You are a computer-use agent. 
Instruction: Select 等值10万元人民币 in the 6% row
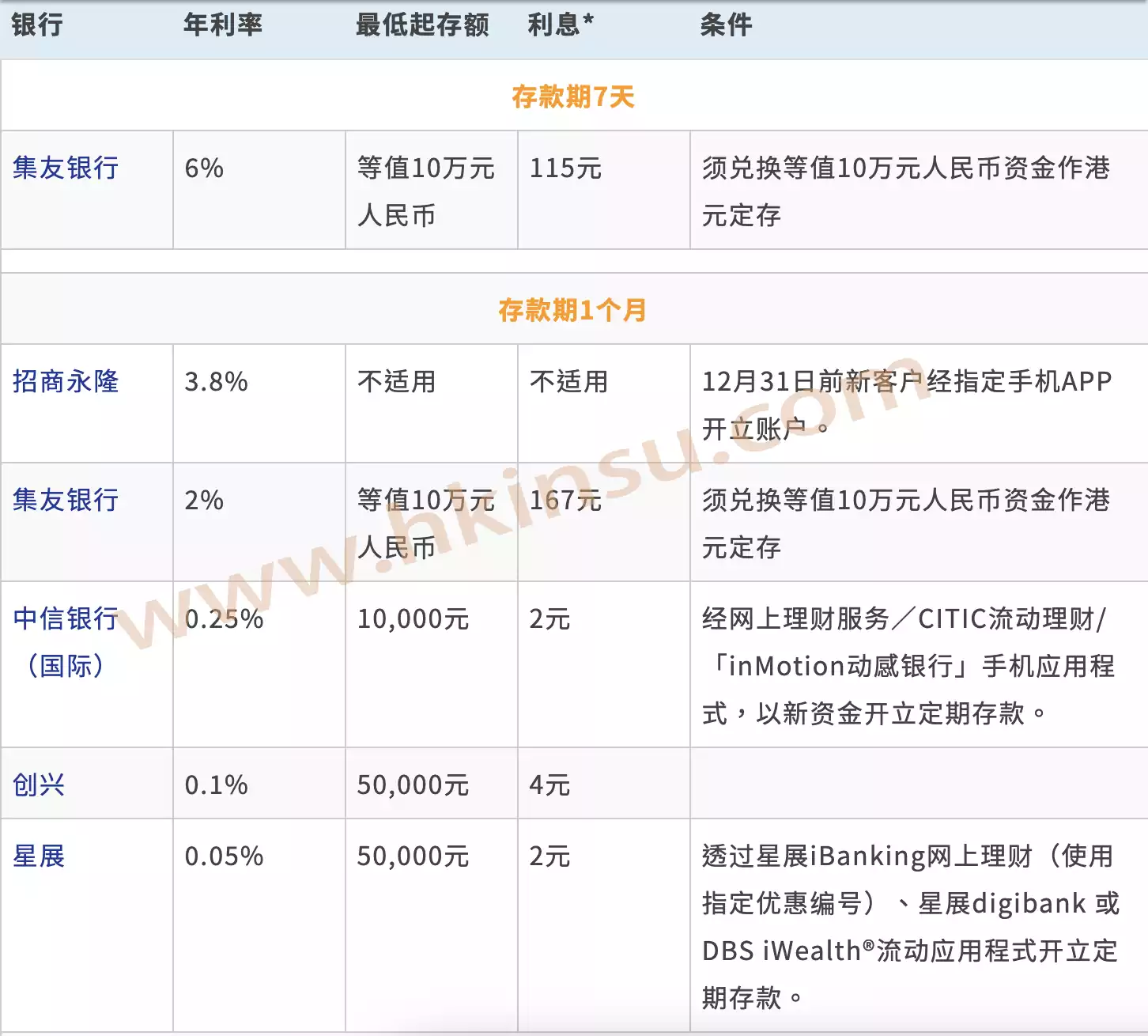tap(426, 191)
